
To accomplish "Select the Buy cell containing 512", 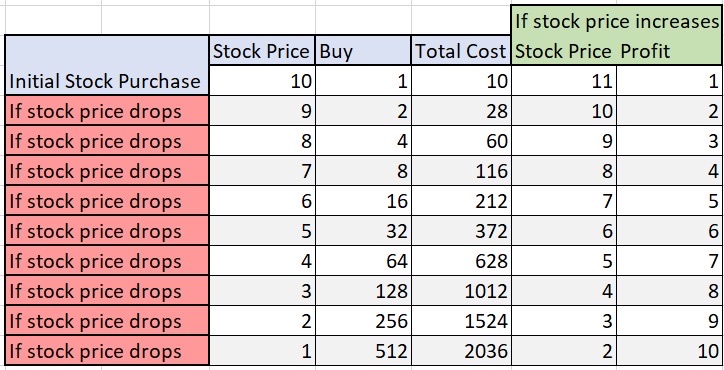I will (x=363, y=351).
